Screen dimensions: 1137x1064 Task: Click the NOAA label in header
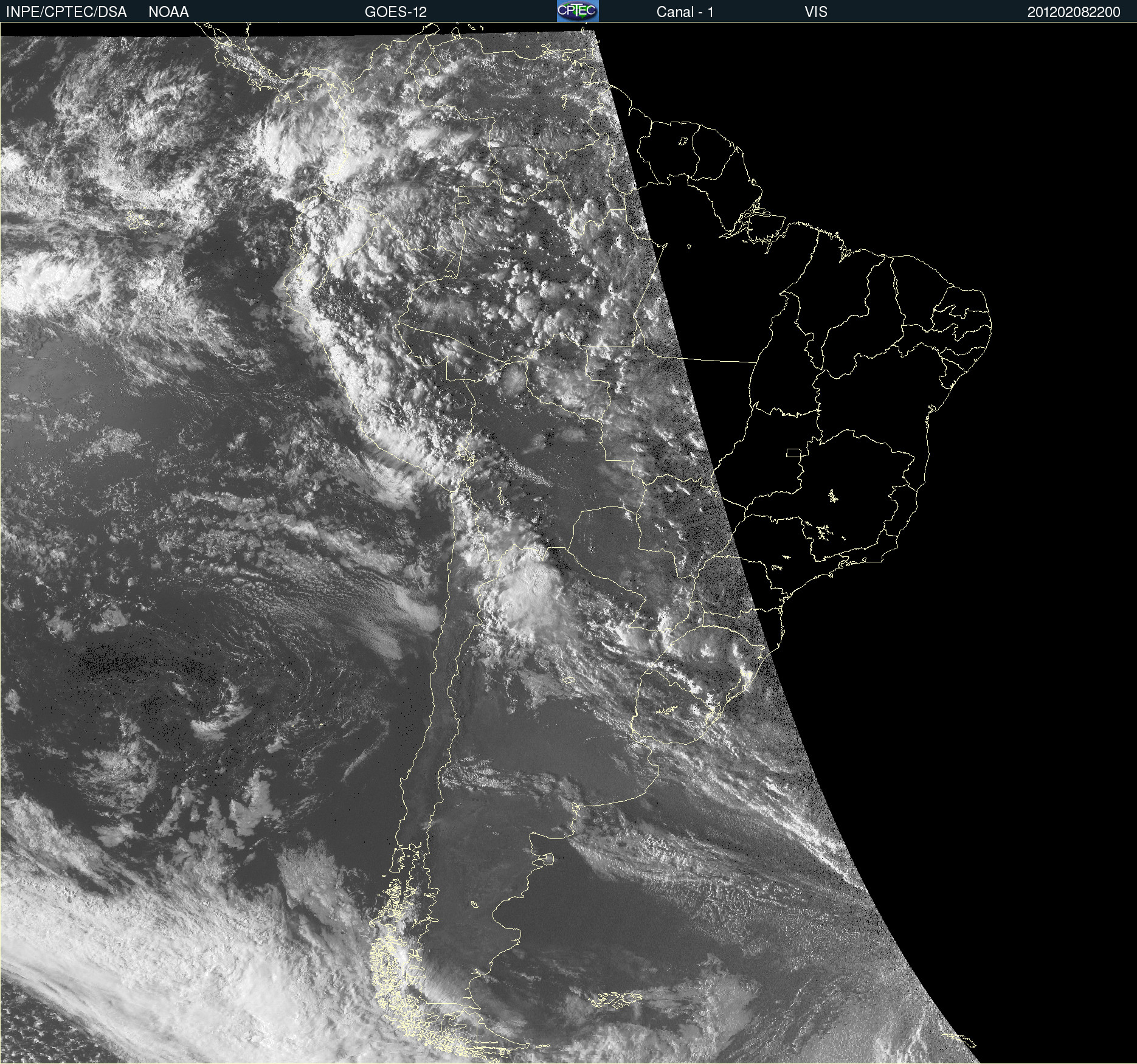click(x=168, y=12)
